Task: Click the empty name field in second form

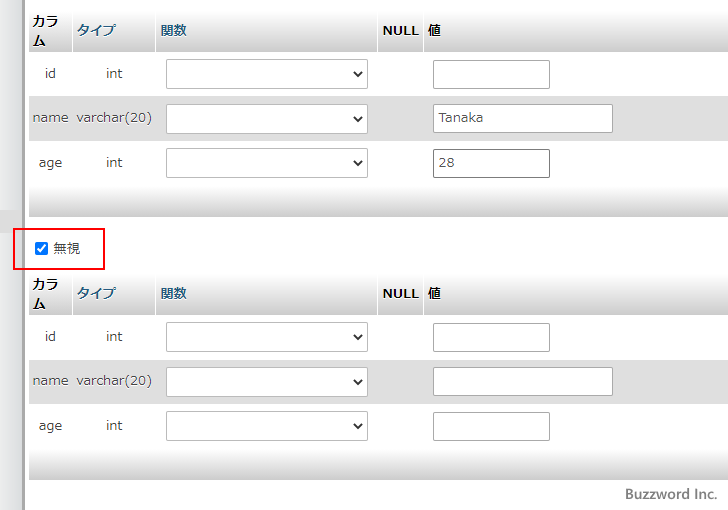Action: click(522, 381)
